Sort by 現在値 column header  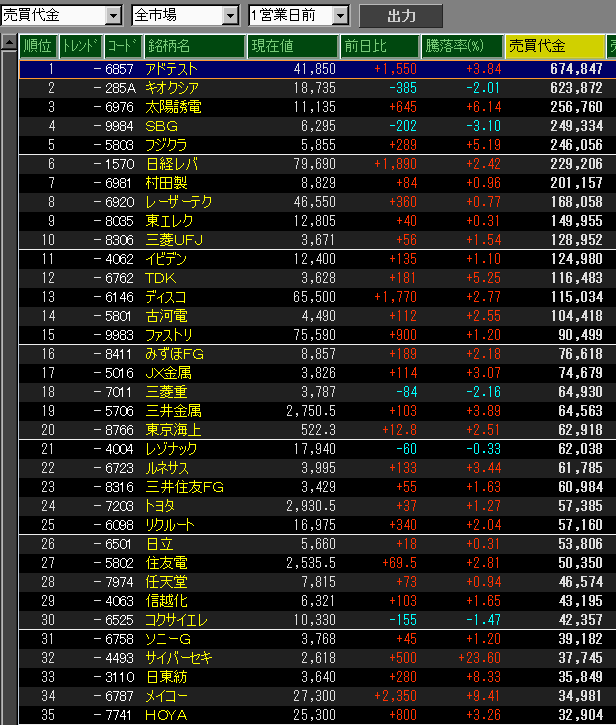(x=293, y=46)
